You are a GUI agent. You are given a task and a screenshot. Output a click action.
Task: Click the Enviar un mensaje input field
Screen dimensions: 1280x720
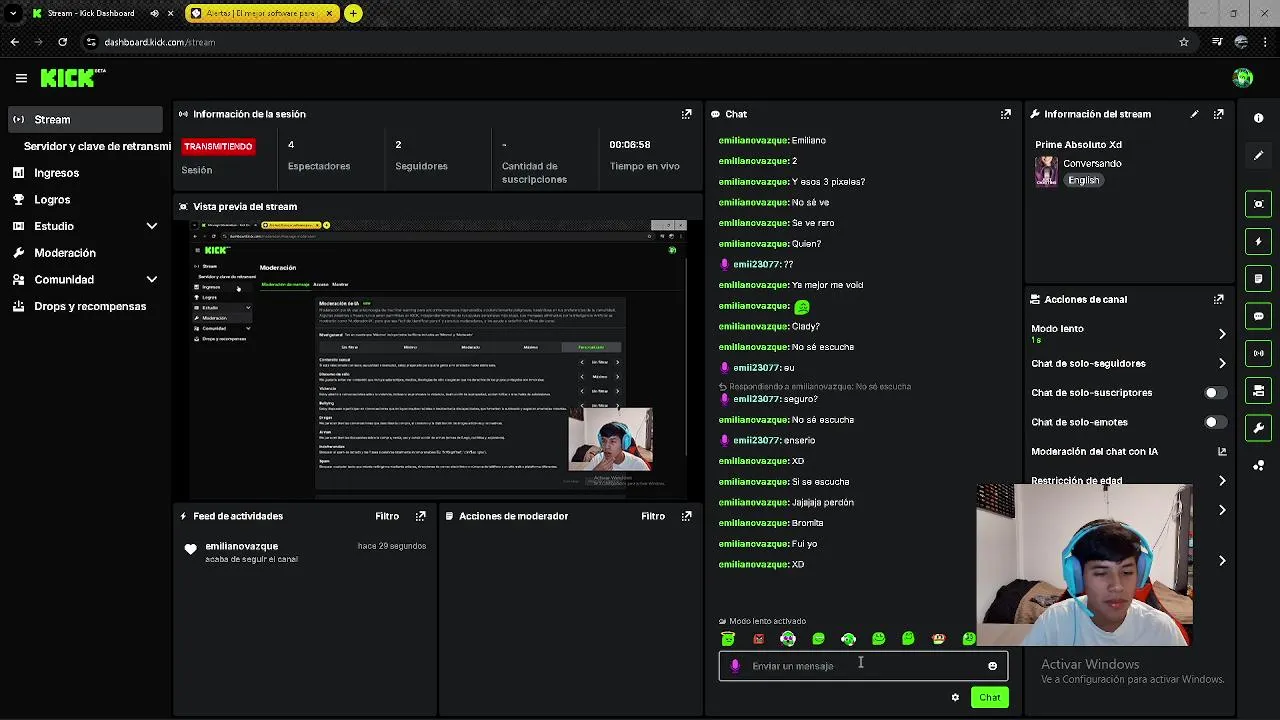tap(863, 666)
